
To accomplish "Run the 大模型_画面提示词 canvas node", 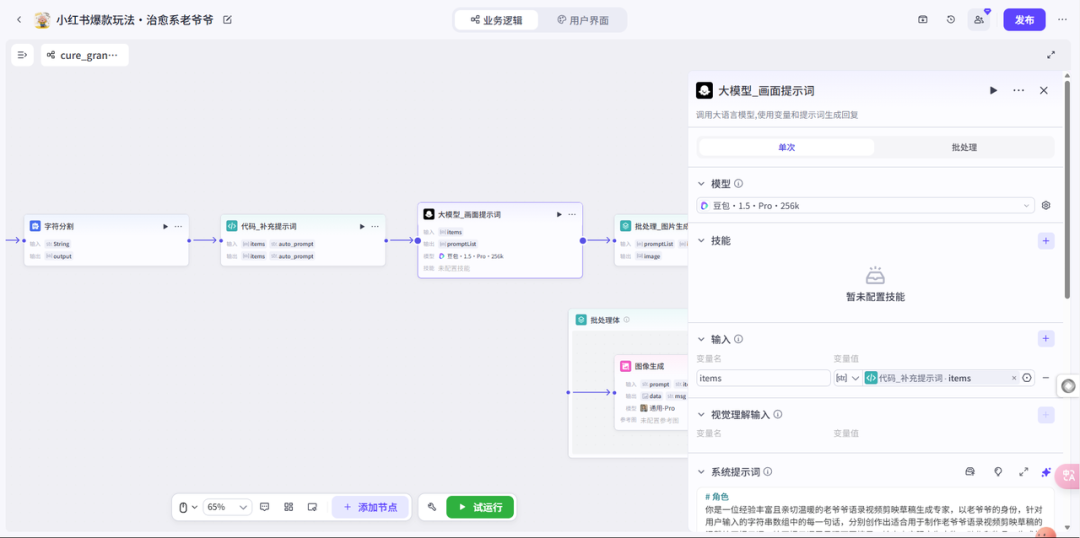I will tap(559, 214).
